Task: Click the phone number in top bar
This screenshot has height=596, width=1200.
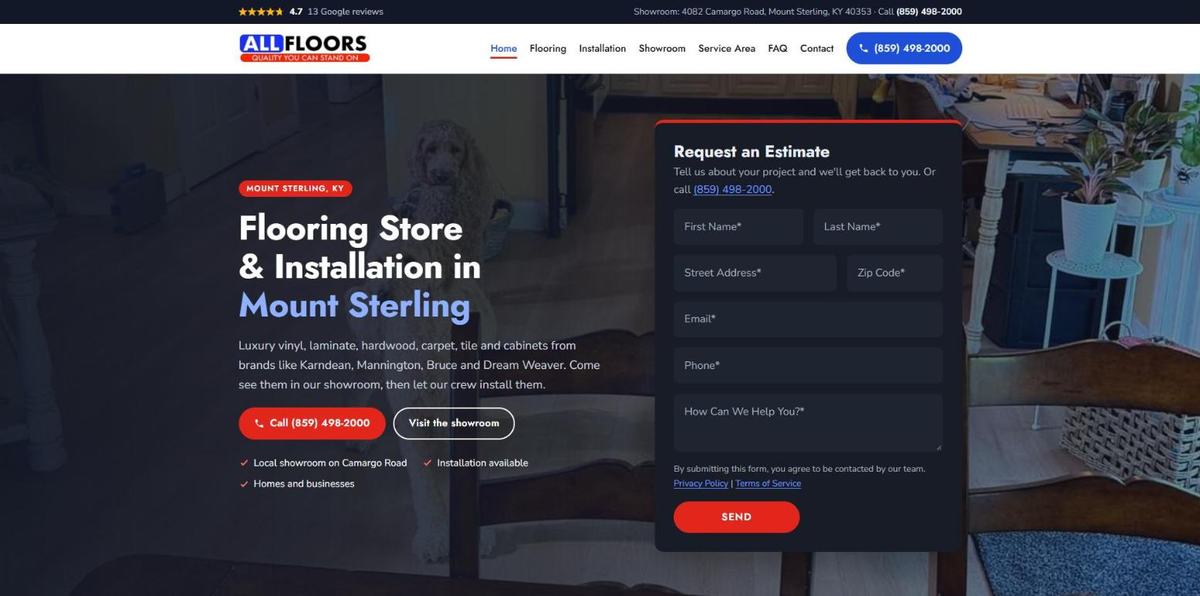Action: point(929,12)
